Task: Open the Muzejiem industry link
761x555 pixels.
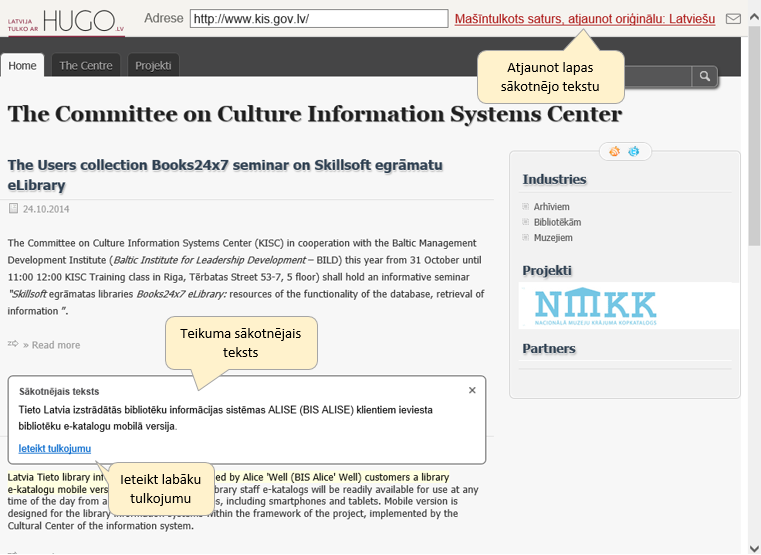Action: [x=553, y=238]
